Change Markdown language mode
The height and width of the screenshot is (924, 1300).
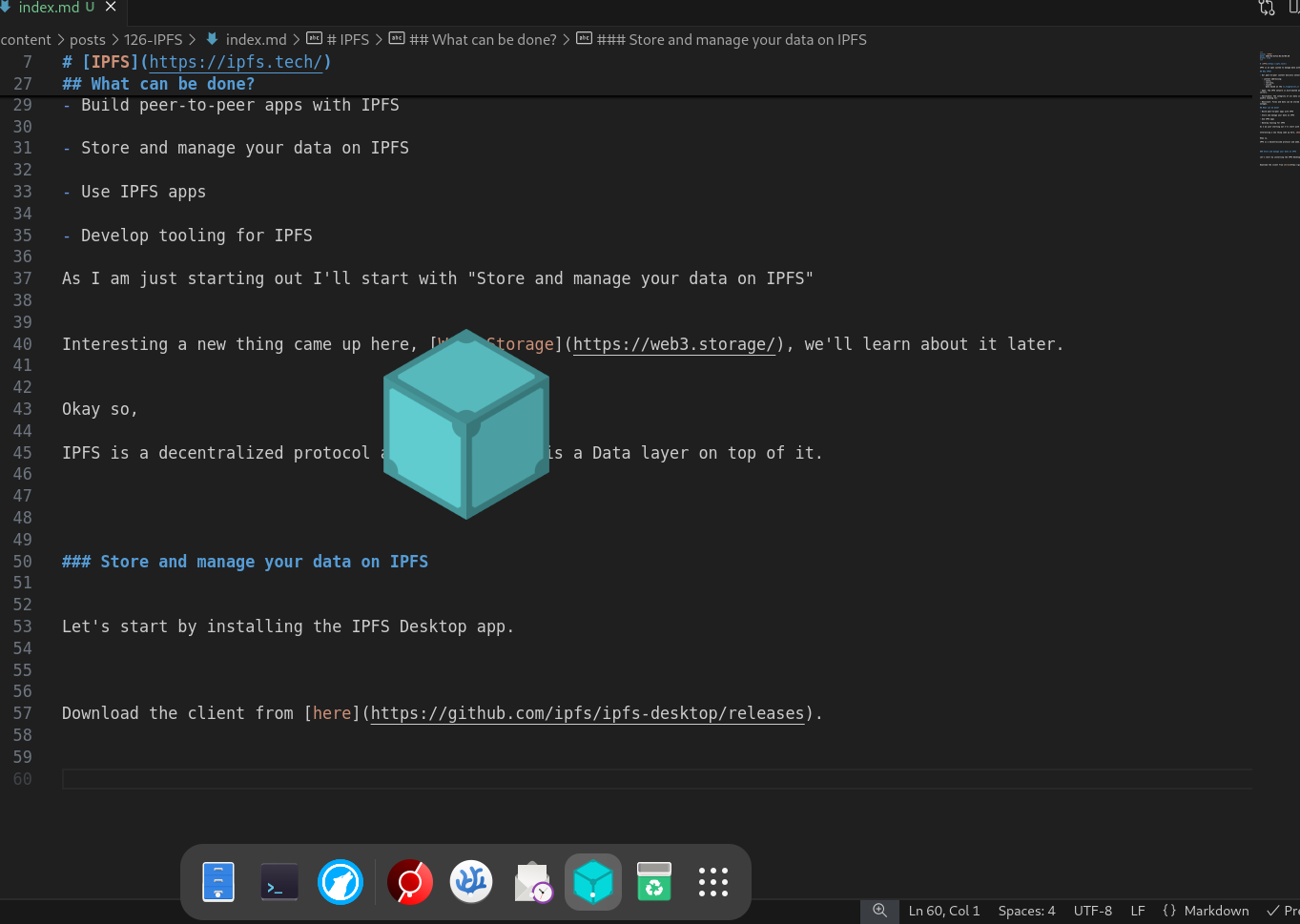[1206, 911]
